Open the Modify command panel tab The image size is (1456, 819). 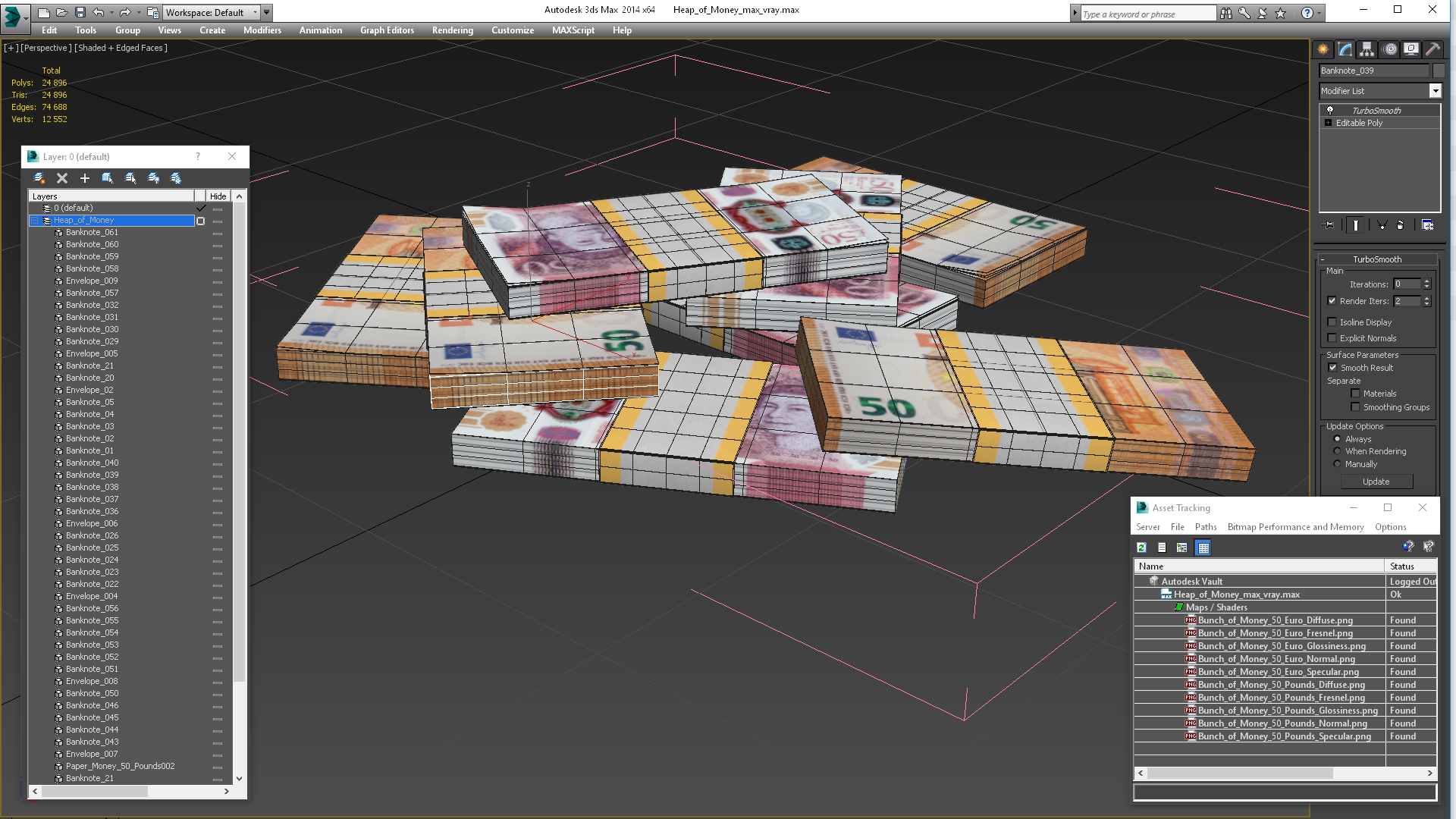pos(1345,49)
